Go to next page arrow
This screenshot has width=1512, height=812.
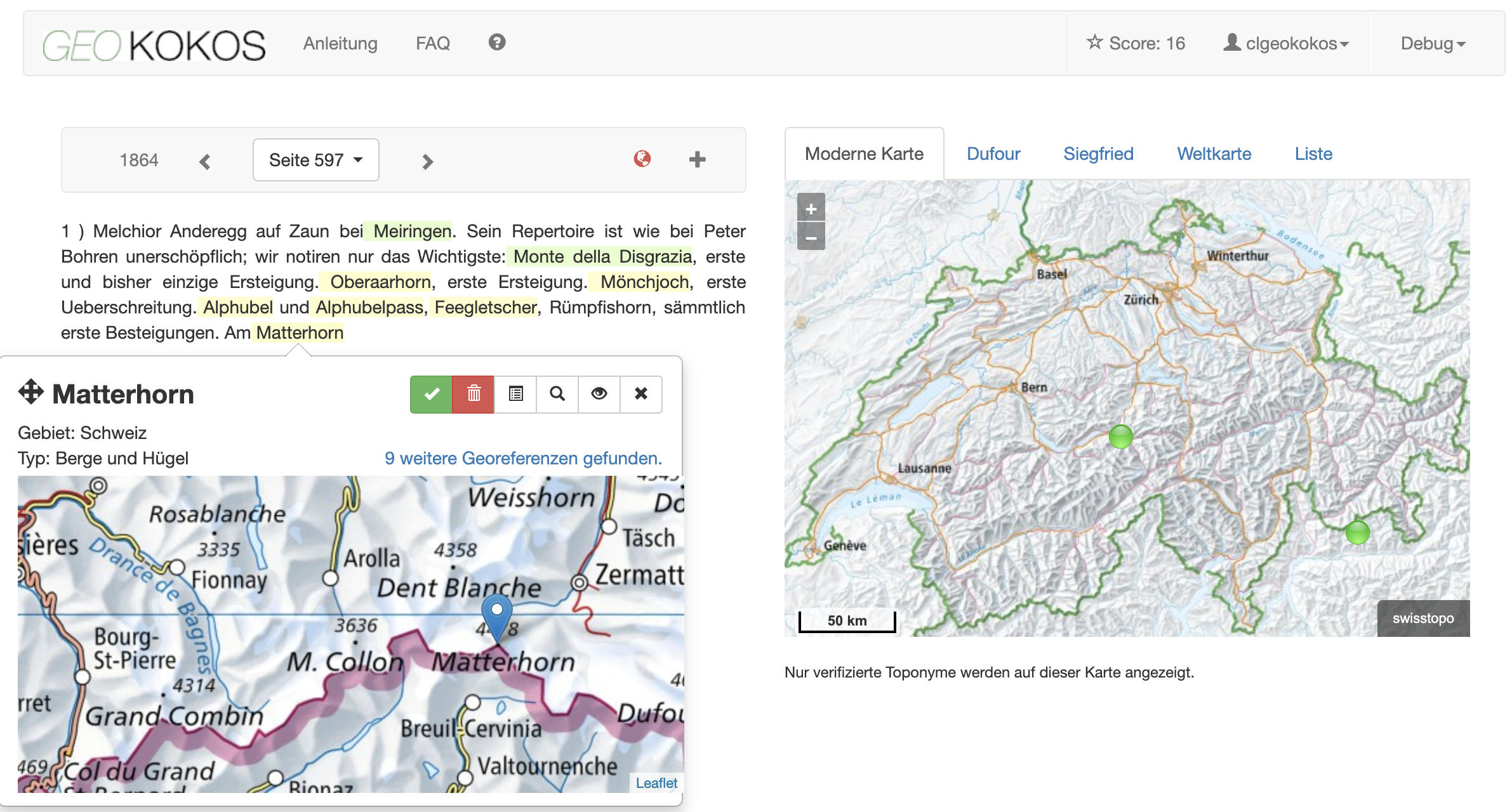(x=428, y=162)
